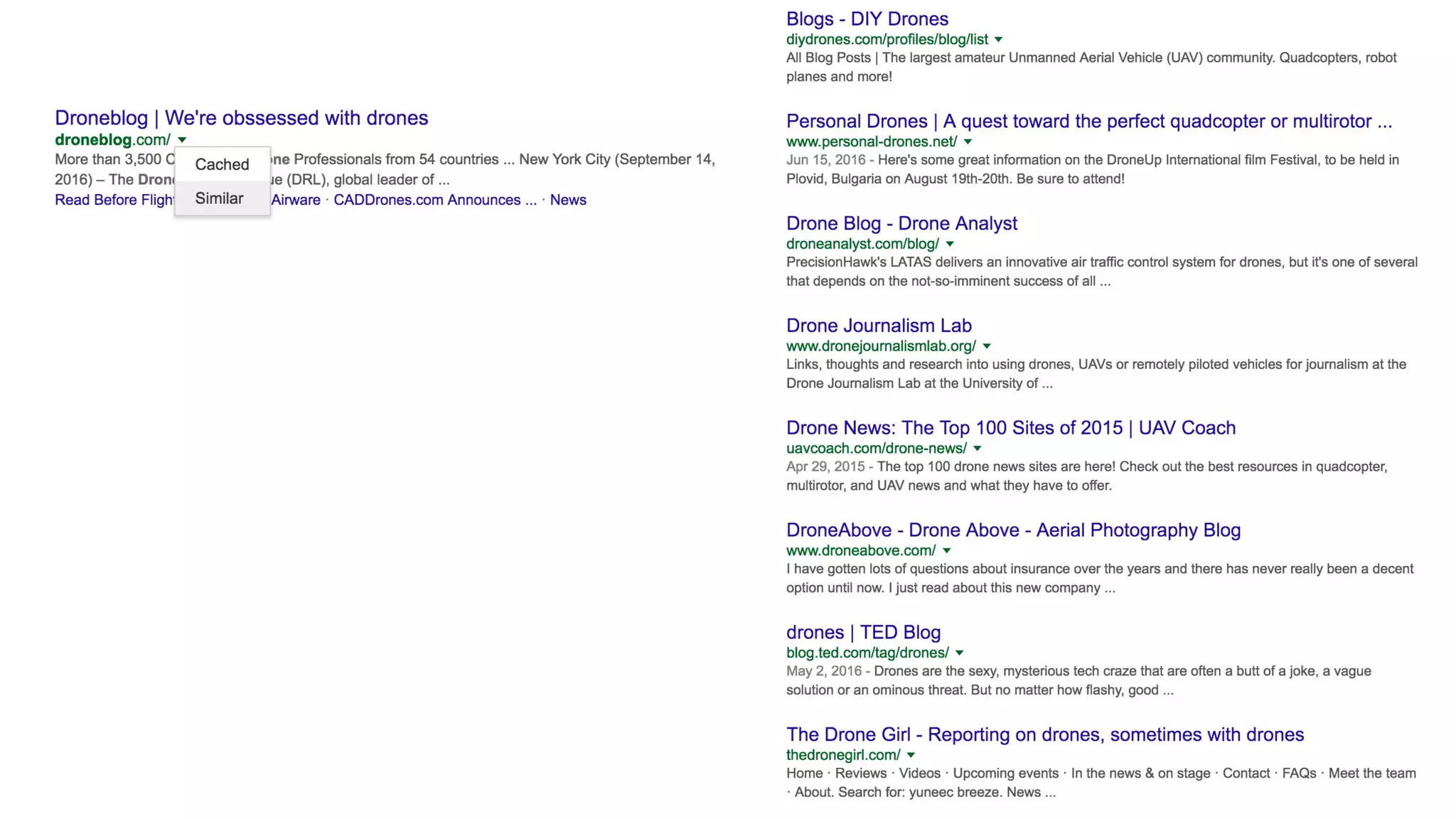Screen dimensions: 1456x819
Task: Open the Droneblog obsessed with drones result
Action: tap(241, 118)
